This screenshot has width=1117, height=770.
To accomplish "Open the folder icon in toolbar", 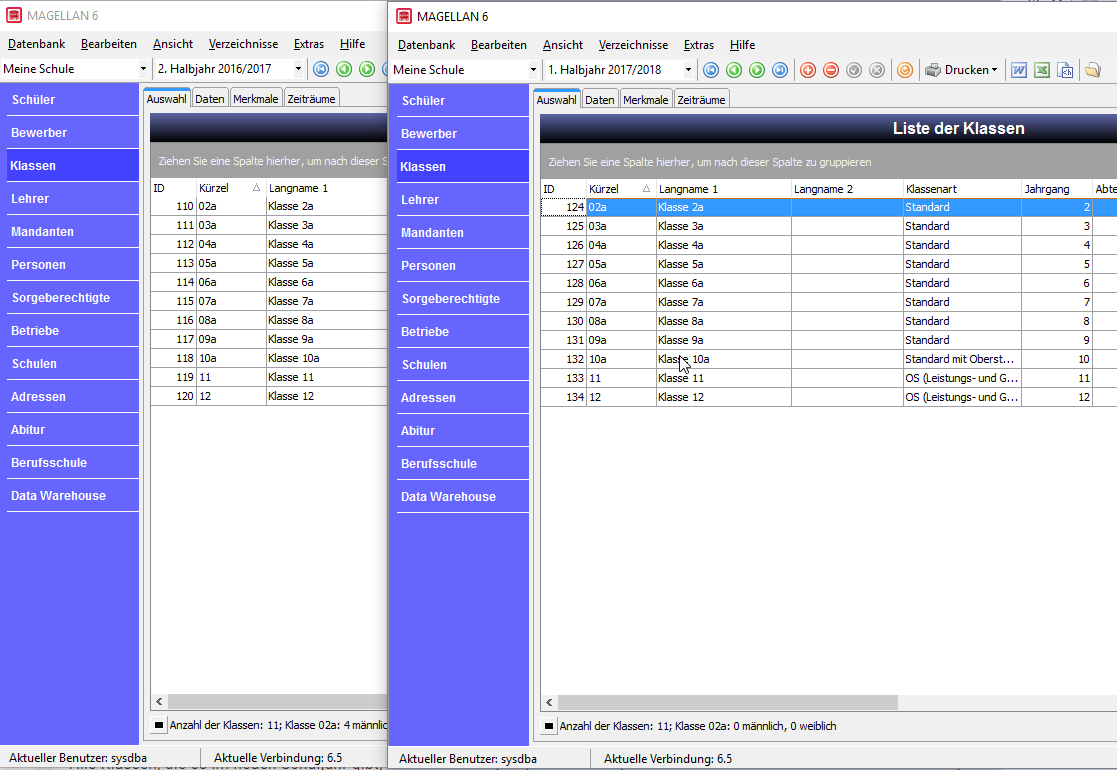I will tap(1093, 70).
